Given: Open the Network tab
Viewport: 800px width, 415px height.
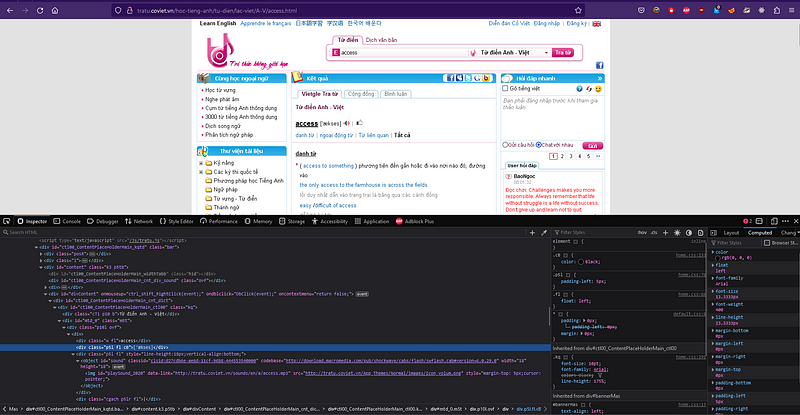Looking at the screenshot, I should point(139,221).
